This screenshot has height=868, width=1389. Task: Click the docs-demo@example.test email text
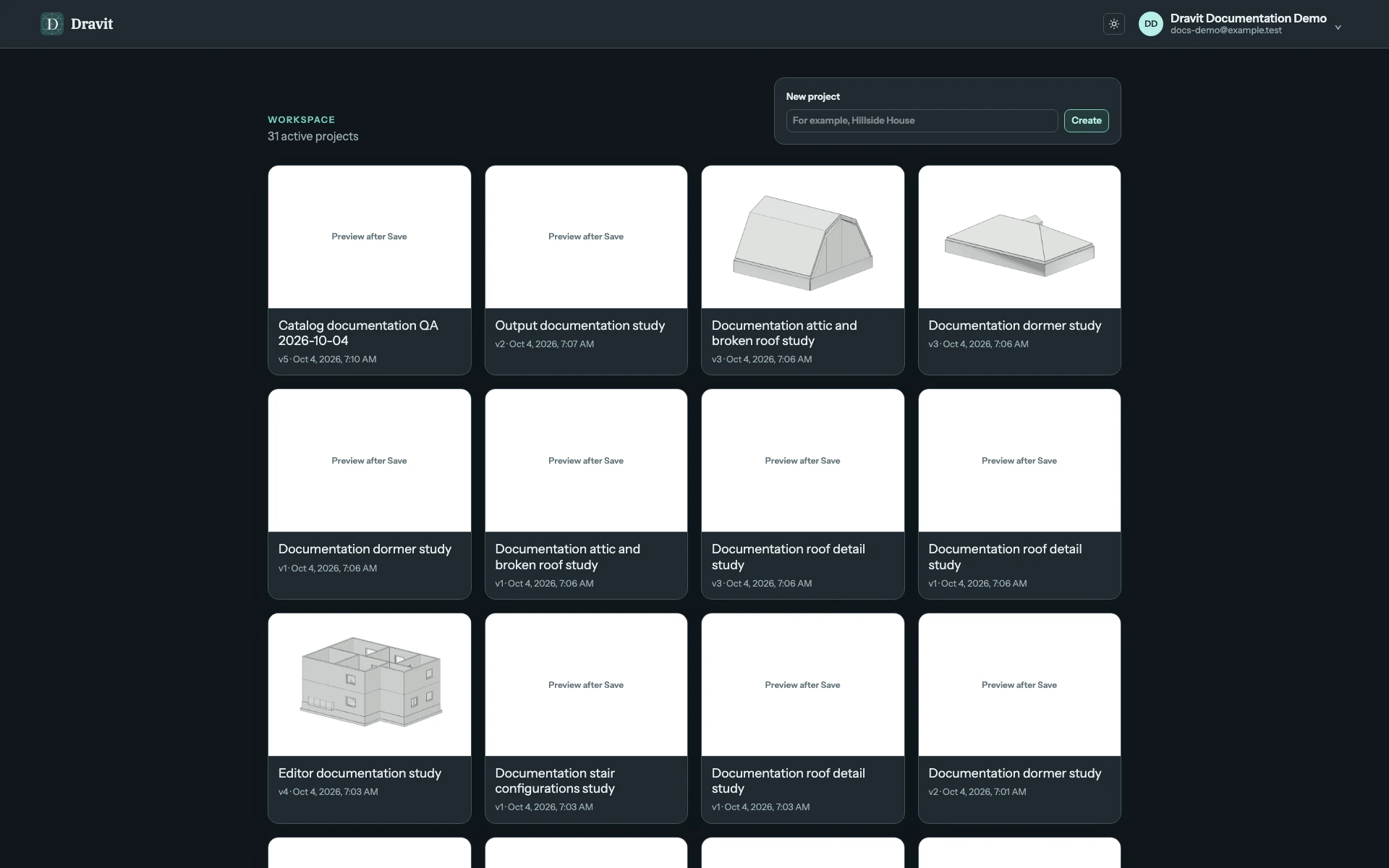pyautogui.click(x=1226, y=30)
